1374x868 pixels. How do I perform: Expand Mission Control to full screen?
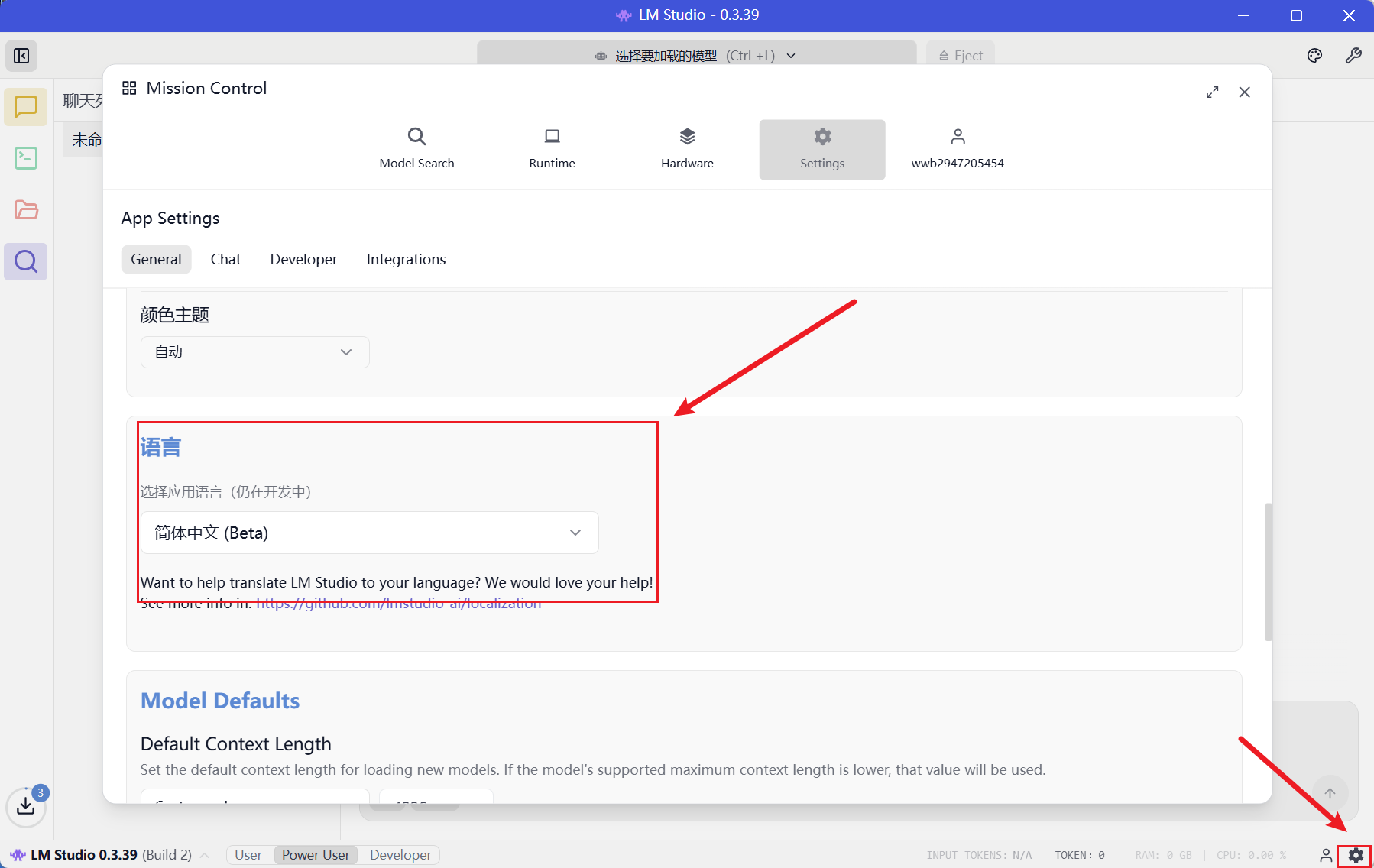click(x=1212, y=92)
